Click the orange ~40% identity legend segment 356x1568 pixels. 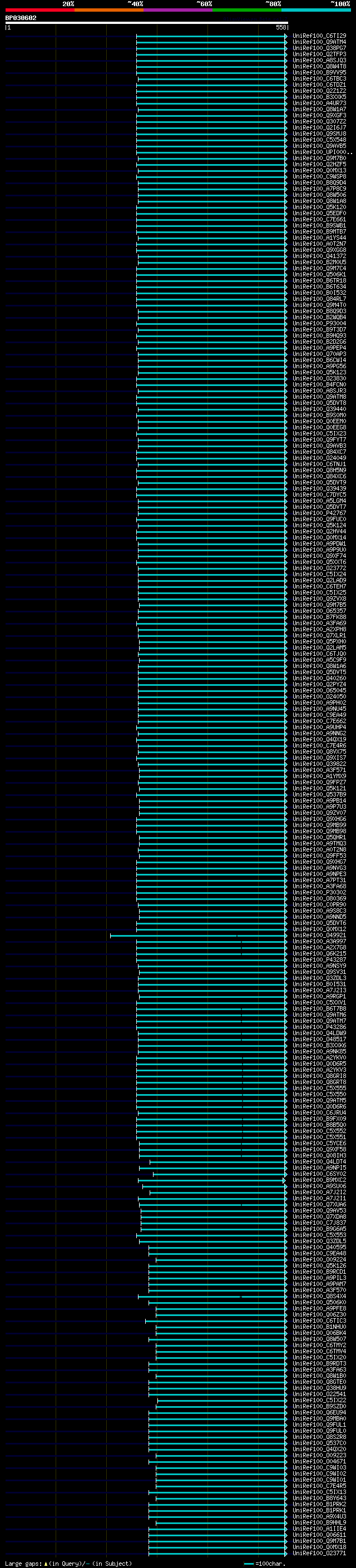tap(109, 10)
